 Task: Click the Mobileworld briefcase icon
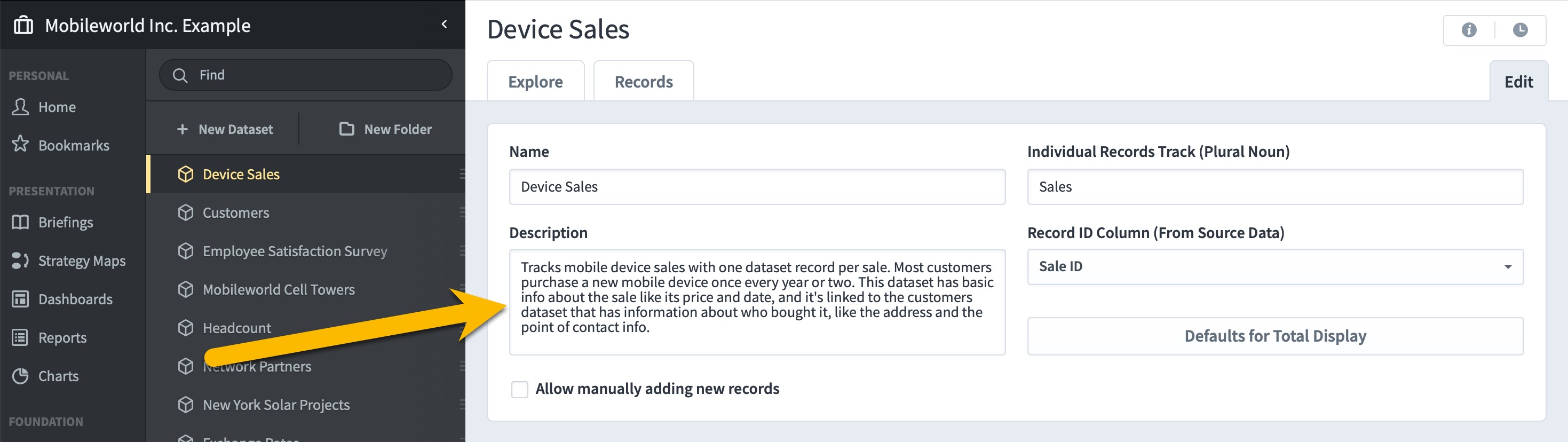point(23,25)
